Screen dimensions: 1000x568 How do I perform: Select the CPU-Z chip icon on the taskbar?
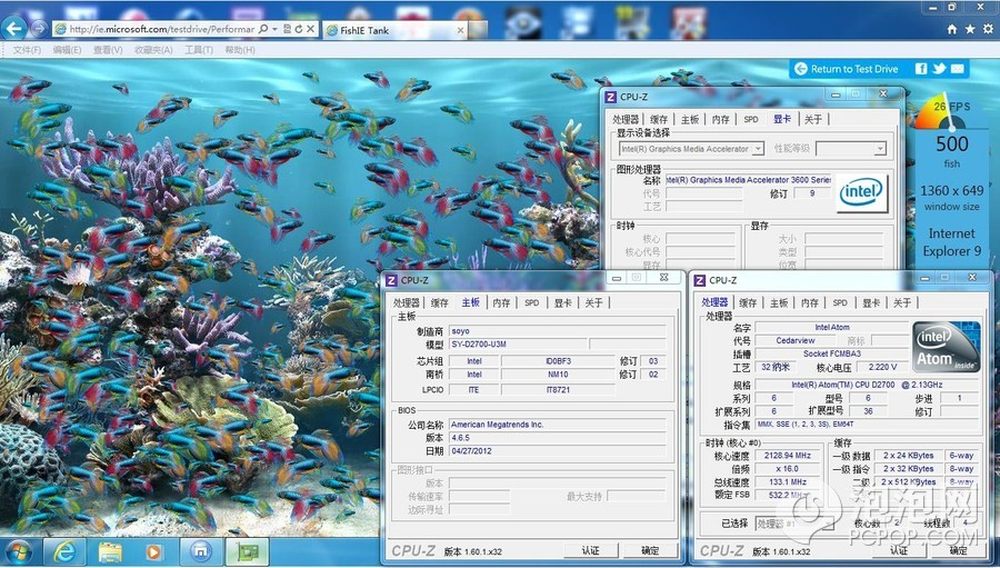pos(247,551)
